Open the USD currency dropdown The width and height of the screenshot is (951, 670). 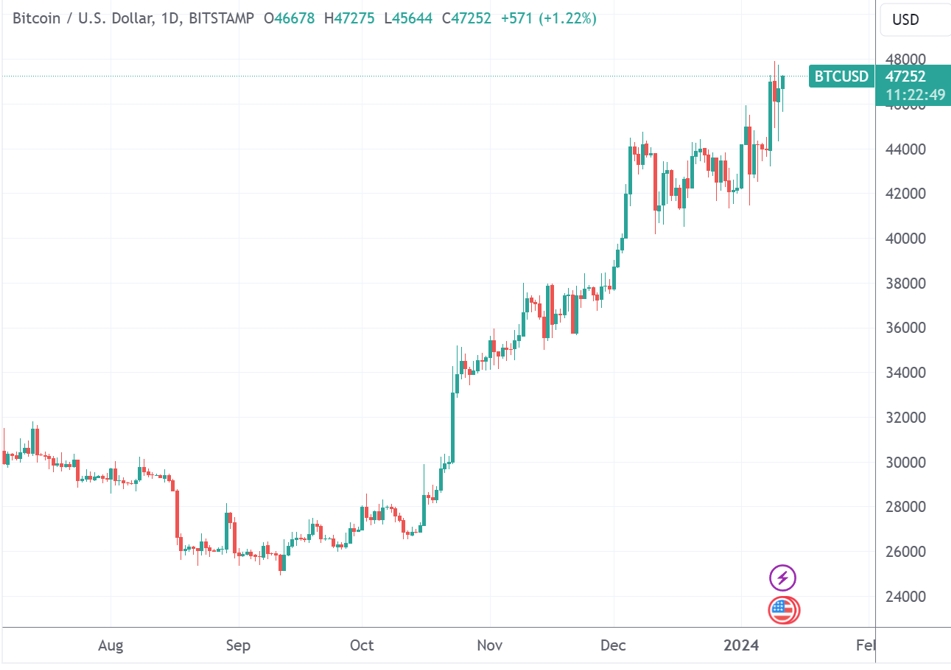[905, 19]
